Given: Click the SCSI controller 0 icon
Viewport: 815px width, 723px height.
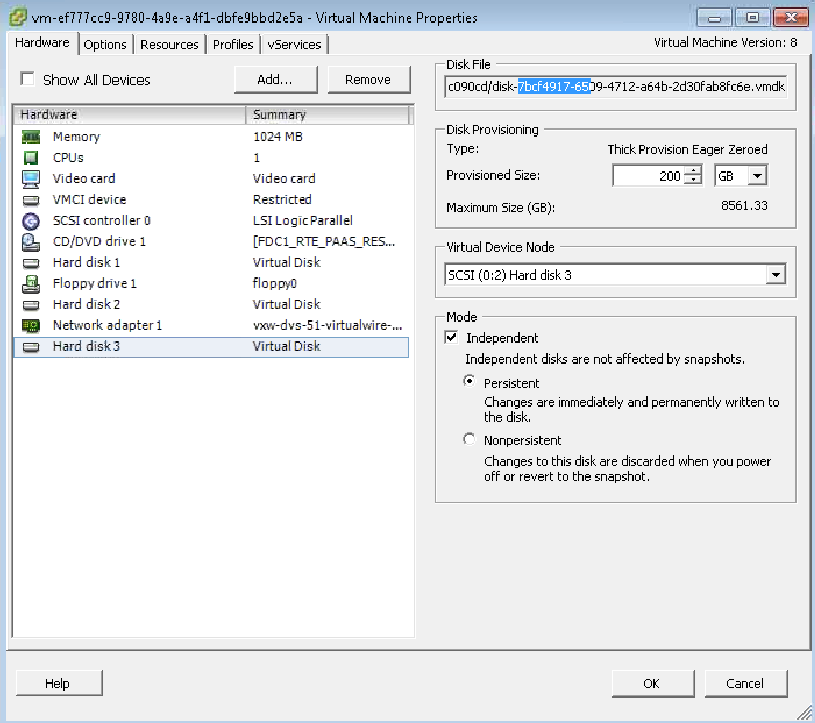Looking at the screenshot, I should point(31,221).
